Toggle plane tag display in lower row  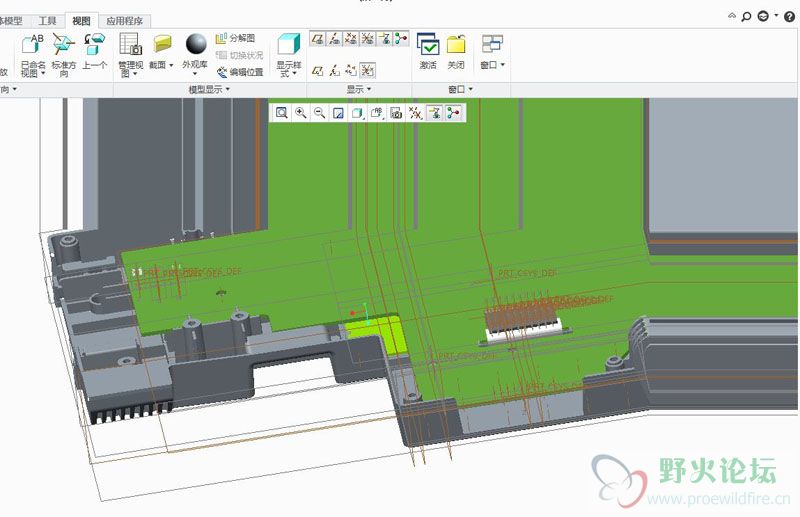pos(317,70)
